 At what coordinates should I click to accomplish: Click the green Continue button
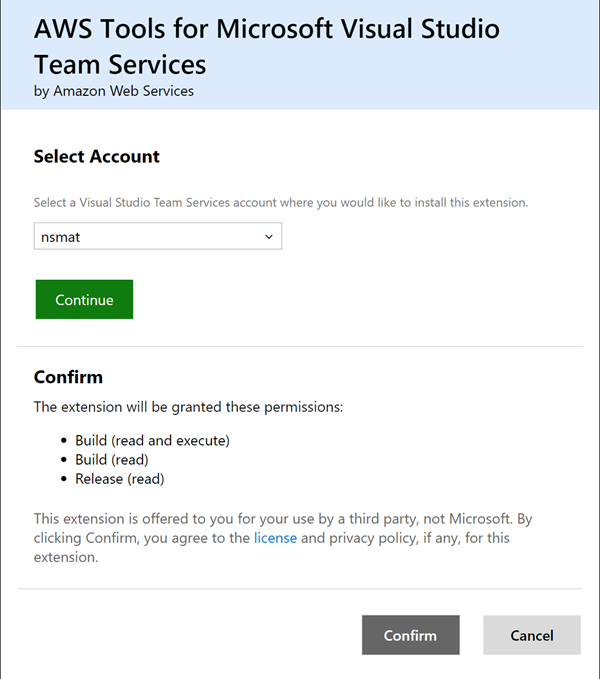click(84, 299)
